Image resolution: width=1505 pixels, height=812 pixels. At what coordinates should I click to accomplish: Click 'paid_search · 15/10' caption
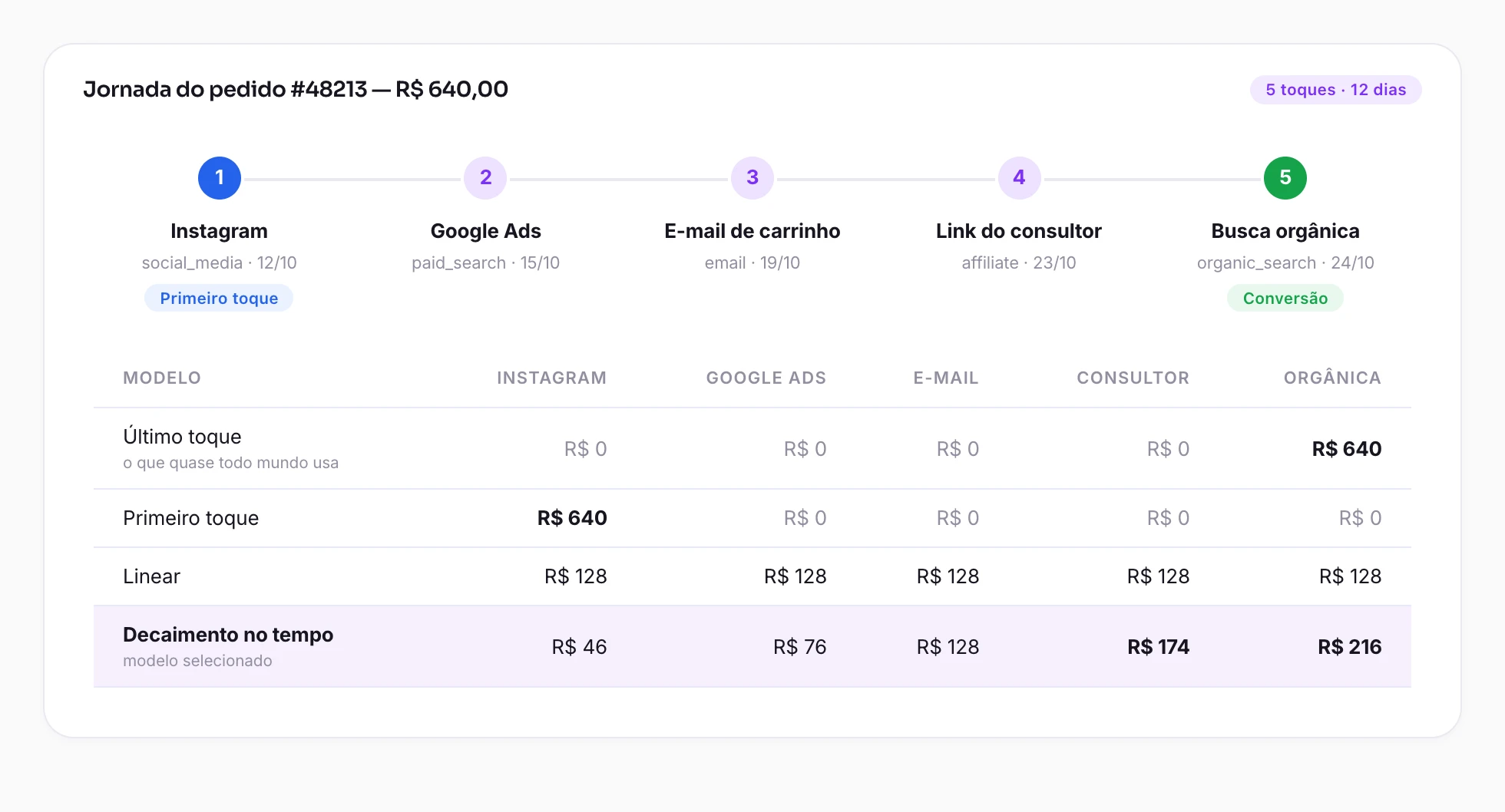(486, 262)
